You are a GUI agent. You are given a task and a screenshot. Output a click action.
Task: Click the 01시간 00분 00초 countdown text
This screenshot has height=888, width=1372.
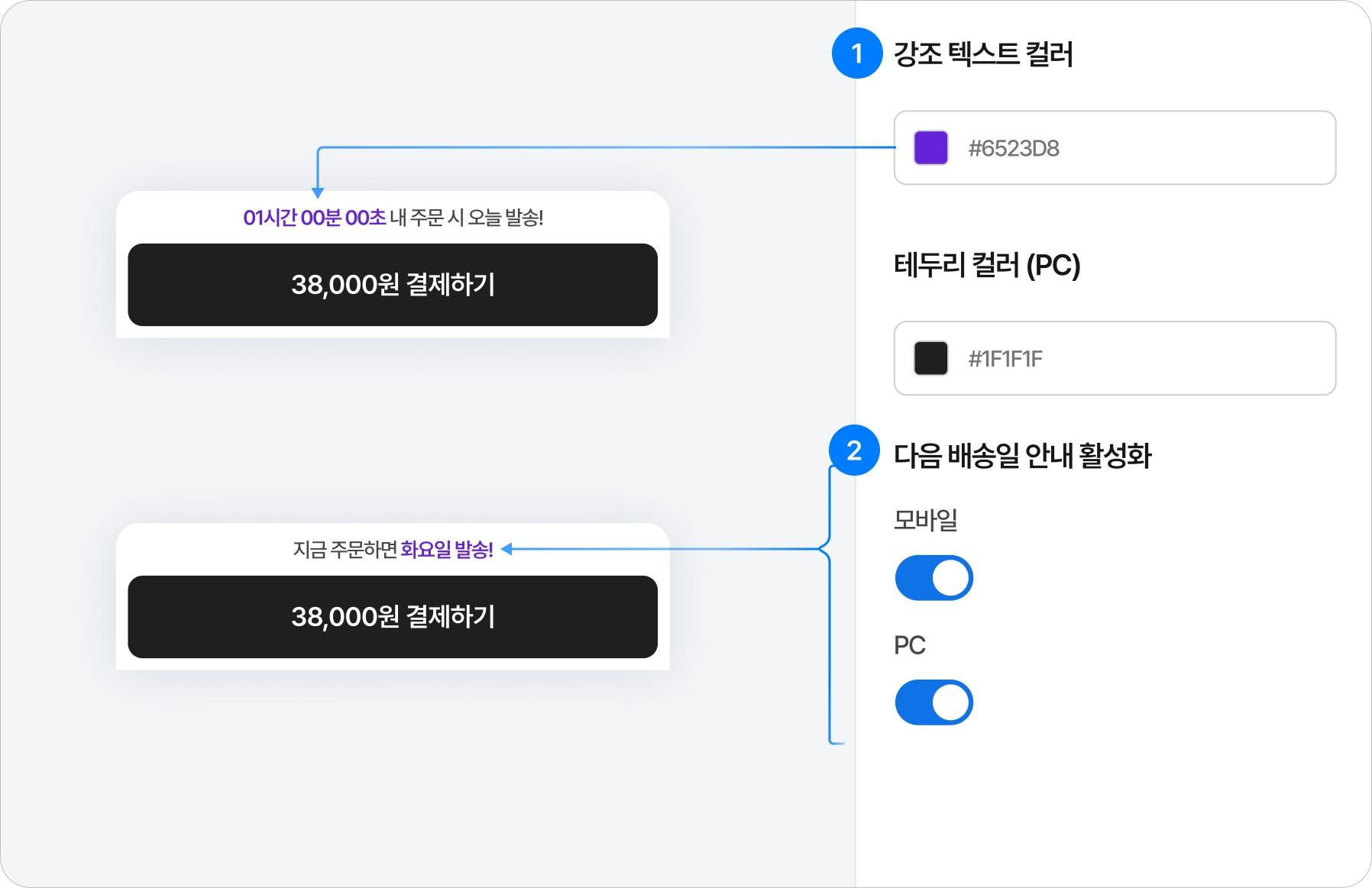pos(314,218)
